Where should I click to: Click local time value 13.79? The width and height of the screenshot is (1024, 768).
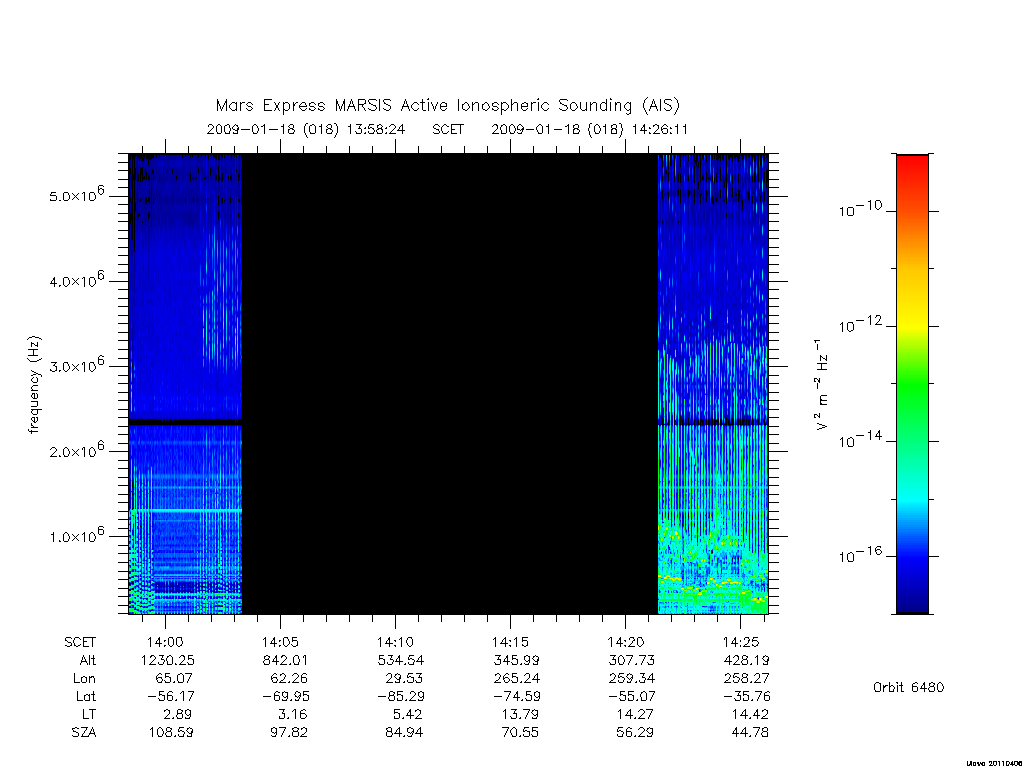(520, 714)
